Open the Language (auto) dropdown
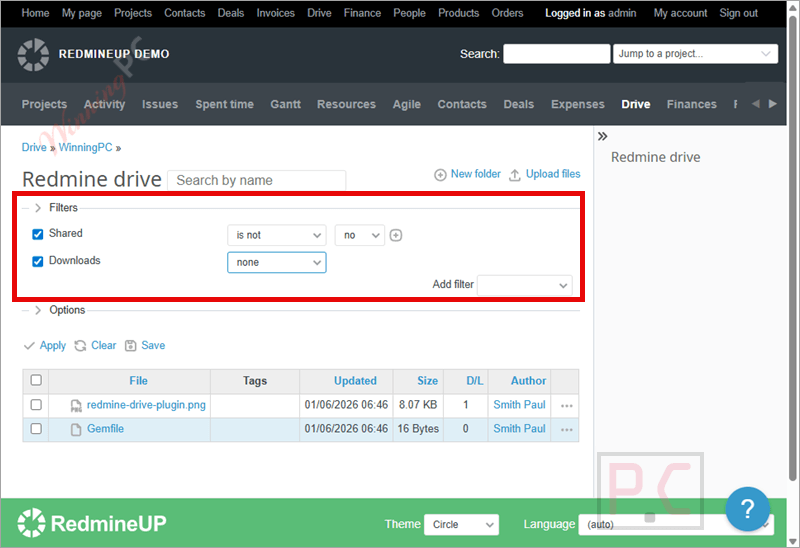Viewport: 800px width, 548px height. [x=676, y=525]
